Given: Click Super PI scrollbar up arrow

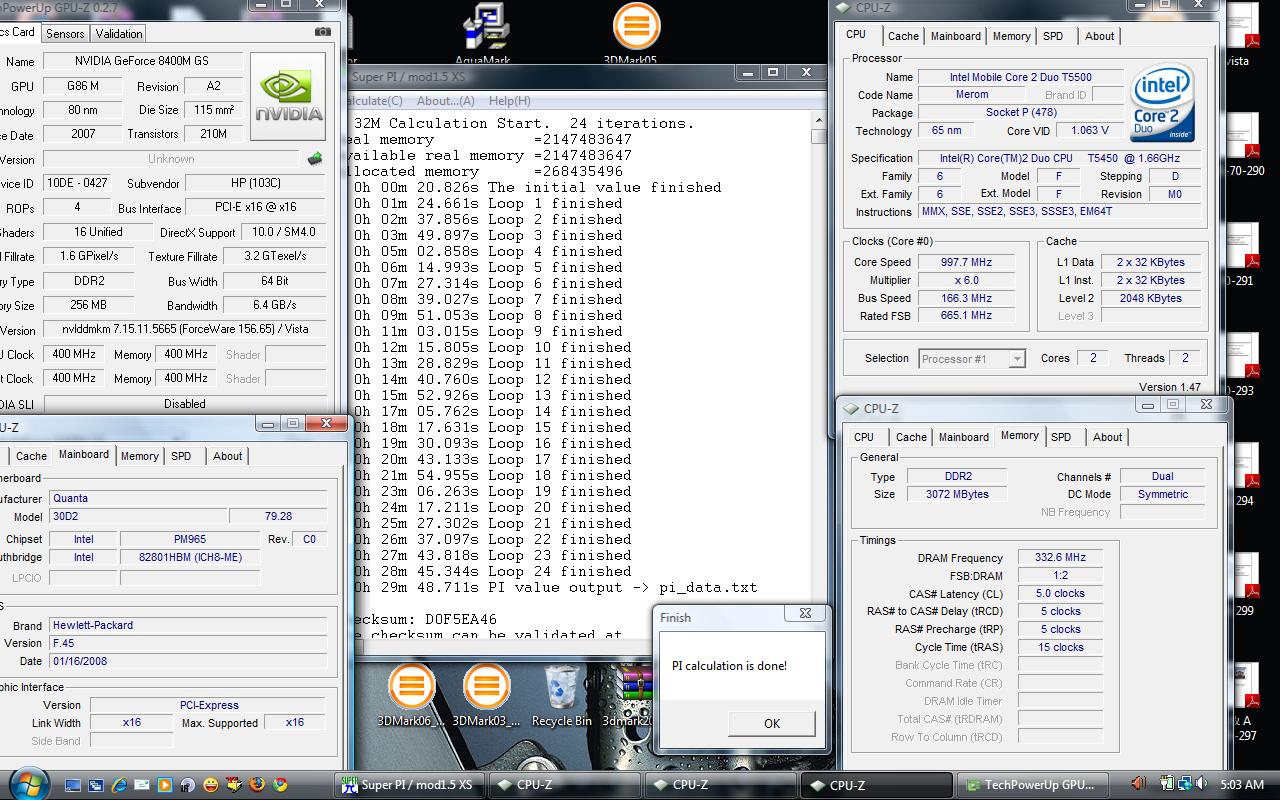Looking at the screenshot, I should 819,120.
